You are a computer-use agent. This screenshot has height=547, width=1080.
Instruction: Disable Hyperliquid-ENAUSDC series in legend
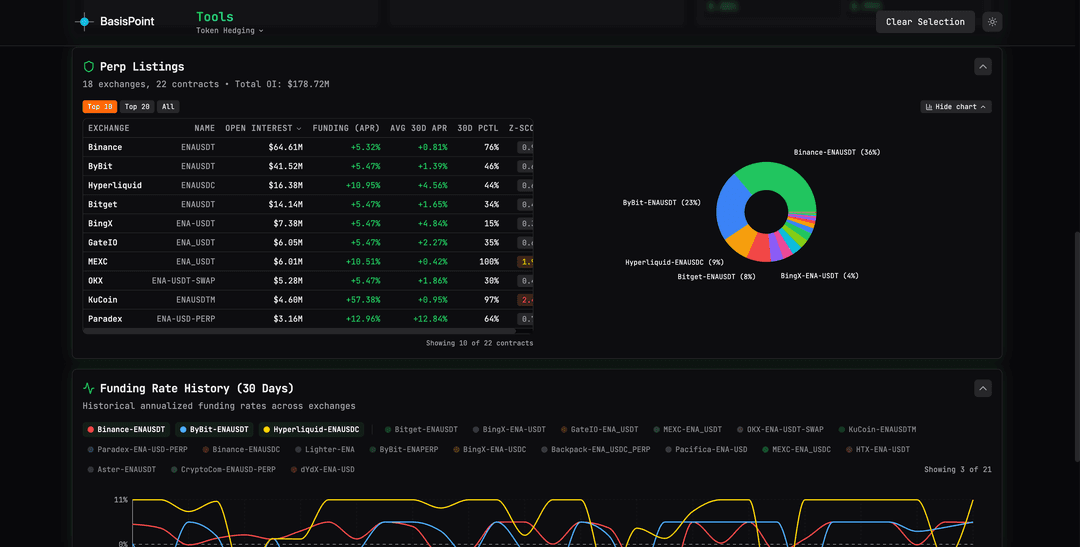pos(310,429)
